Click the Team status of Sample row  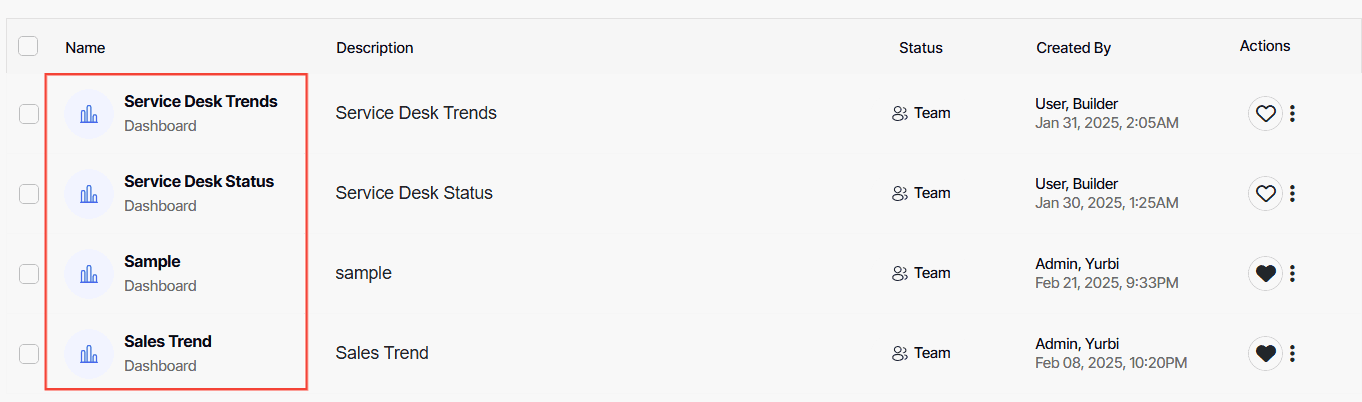pyautogui.click(x=921, y=273)
